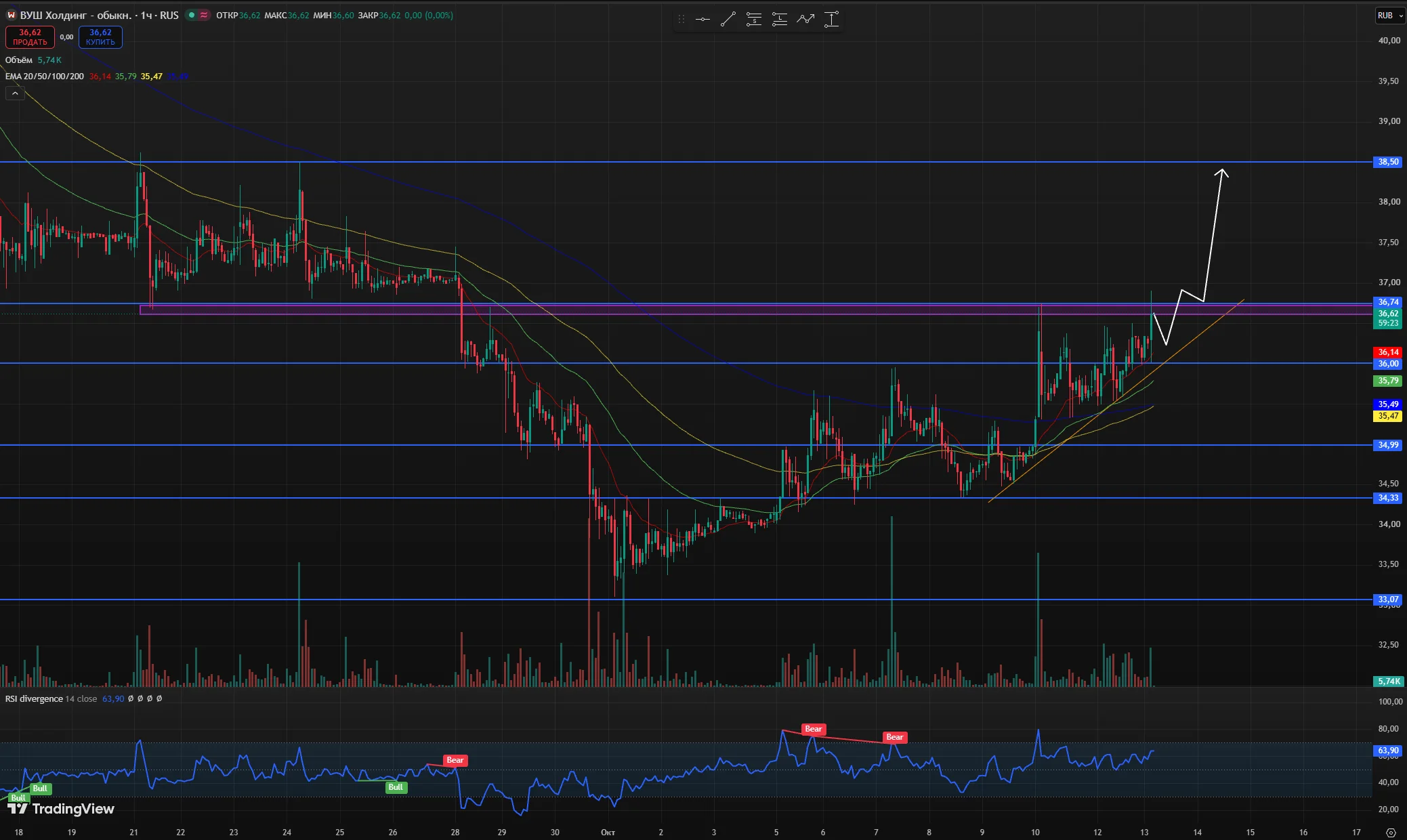Screen dimensions: 1407x840
Task: Click the red ПРОДАТЬ sell button
Action: pos(30,37)
